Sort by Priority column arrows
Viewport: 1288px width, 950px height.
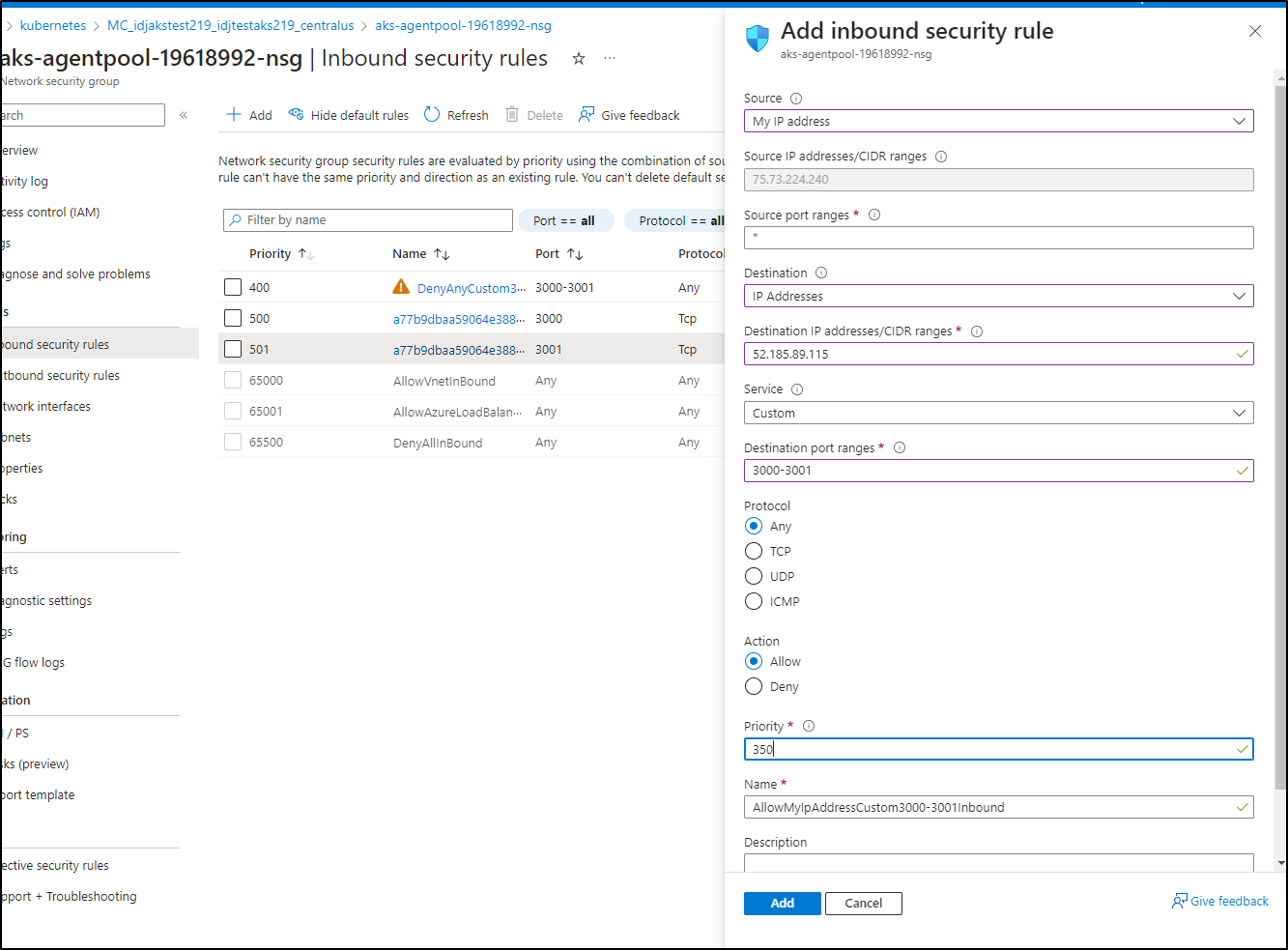(306, 254)
